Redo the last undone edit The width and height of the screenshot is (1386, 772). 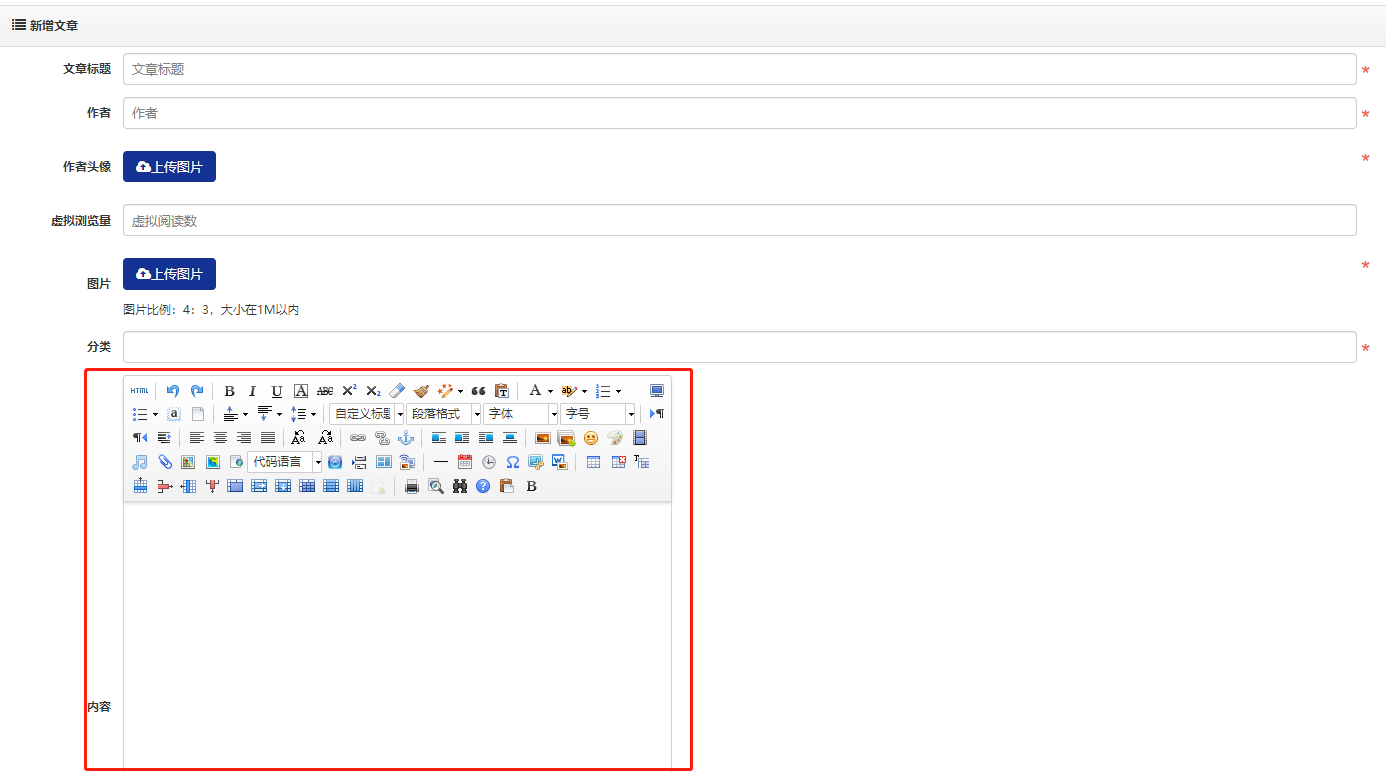[x=197, y=390]
